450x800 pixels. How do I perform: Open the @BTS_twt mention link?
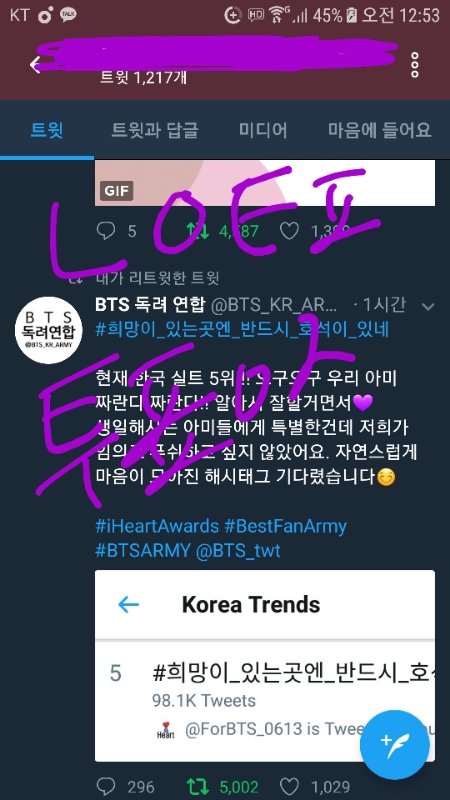(238, 551)
